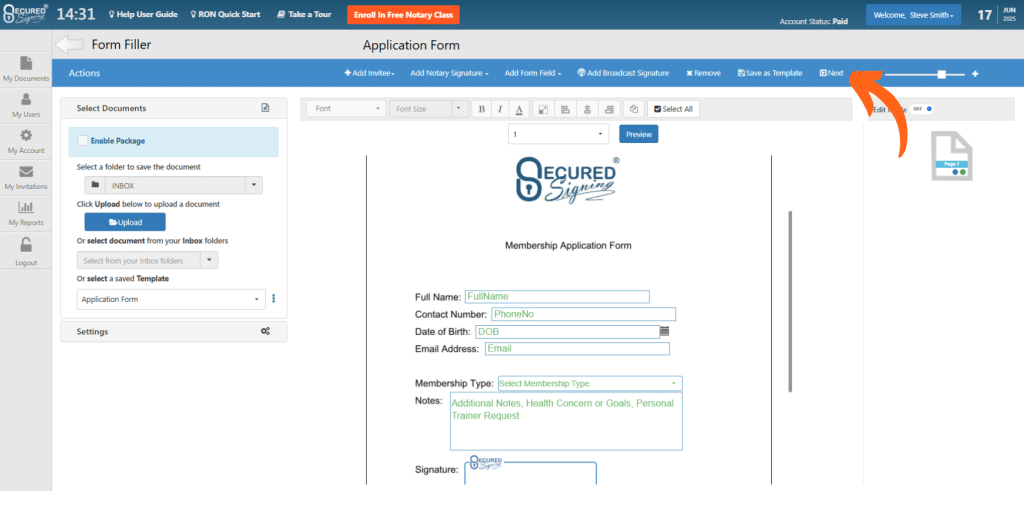1024x514 pixels.
Task: Expand the Add Notary Signature menu
Action: click(x=449, y=73)
